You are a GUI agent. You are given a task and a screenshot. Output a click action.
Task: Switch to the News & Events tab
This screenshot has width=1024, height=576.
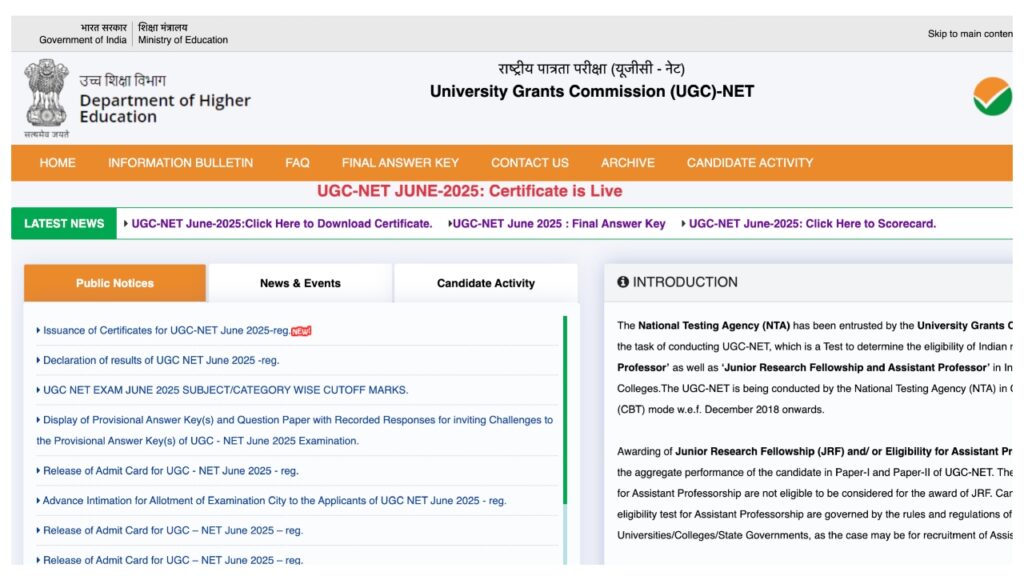(299, 283)
